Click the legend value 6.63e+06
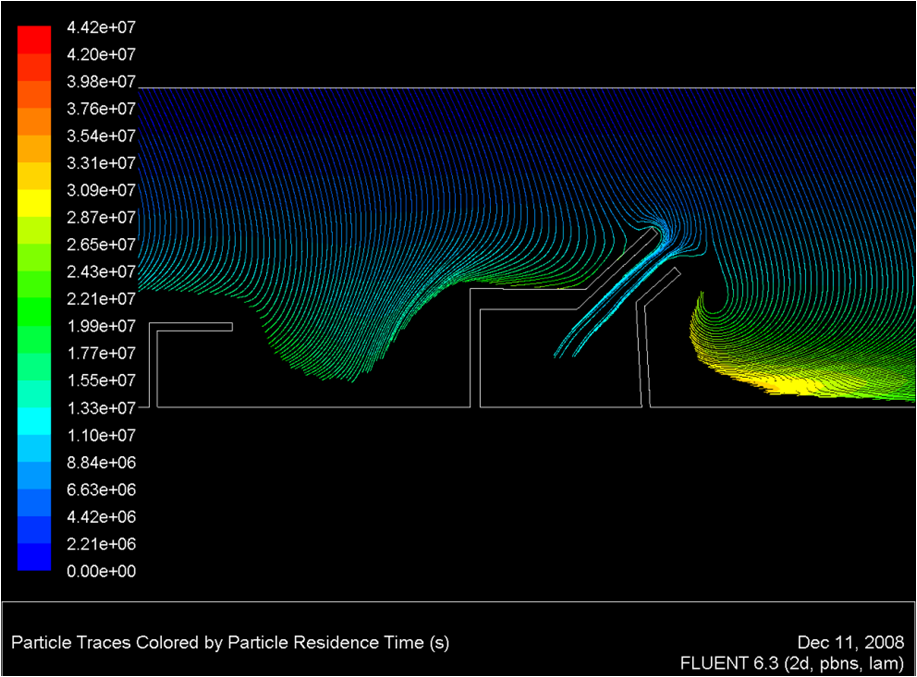This screenshot has width=917, height=677. 101,490
